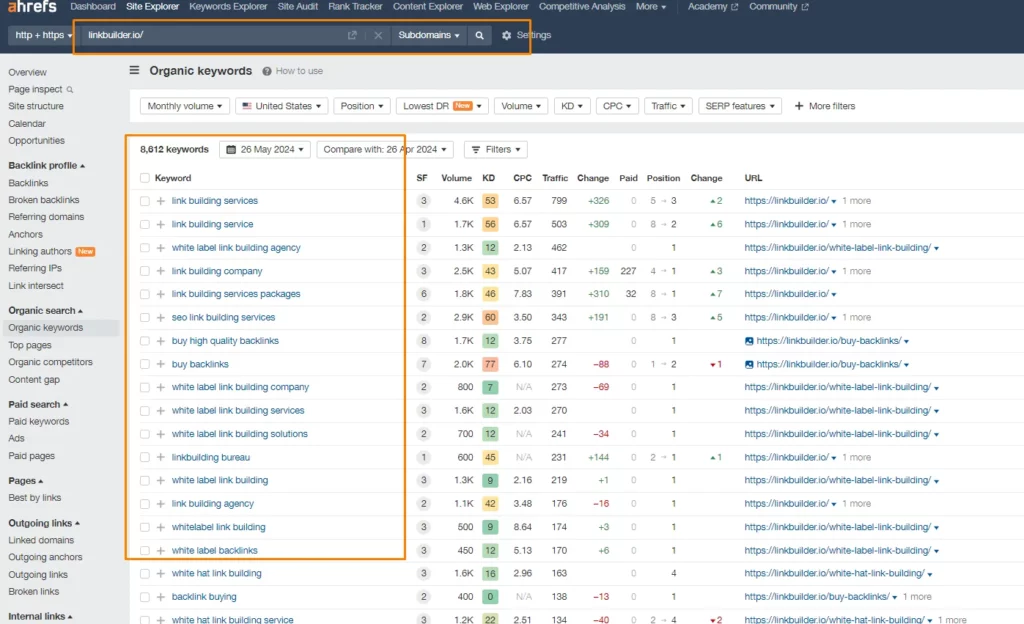Screen dimensions: 1024x624
Task: Collapse the Backlink profile sidebar section
Action: pos(46,166)
